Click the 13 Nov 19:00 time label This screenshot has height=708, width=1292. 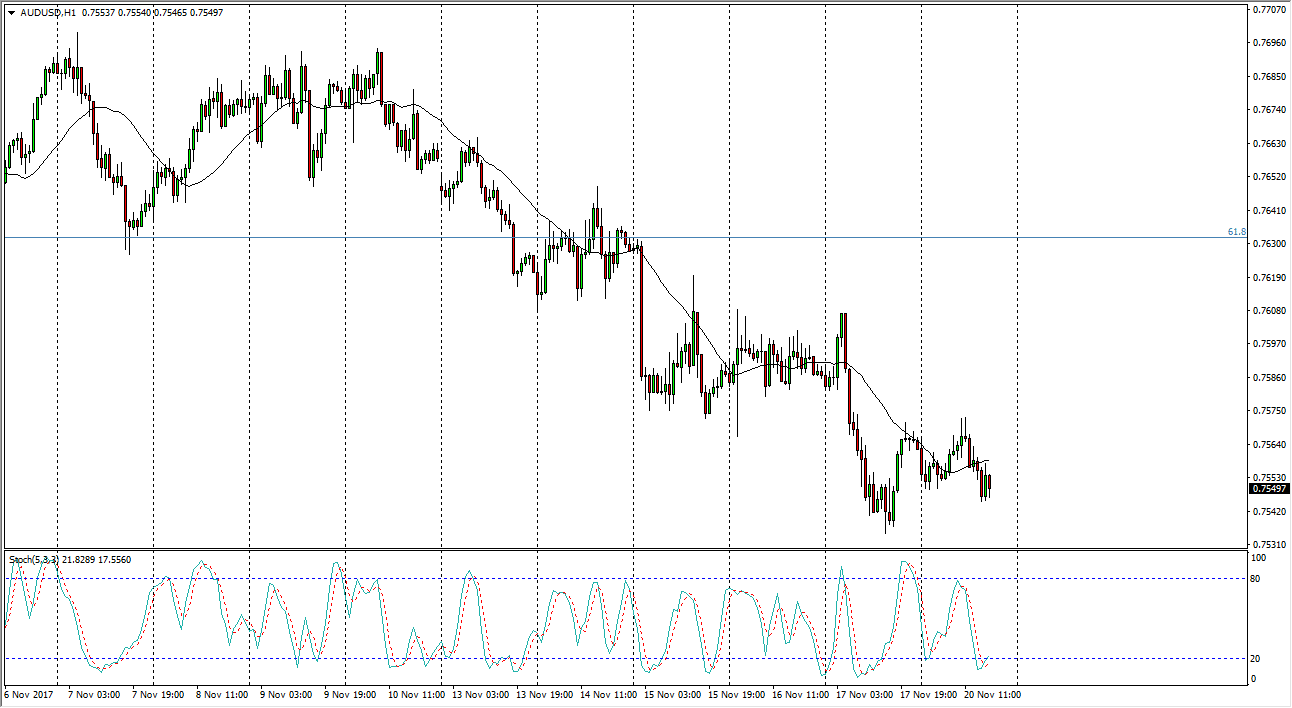542,694
